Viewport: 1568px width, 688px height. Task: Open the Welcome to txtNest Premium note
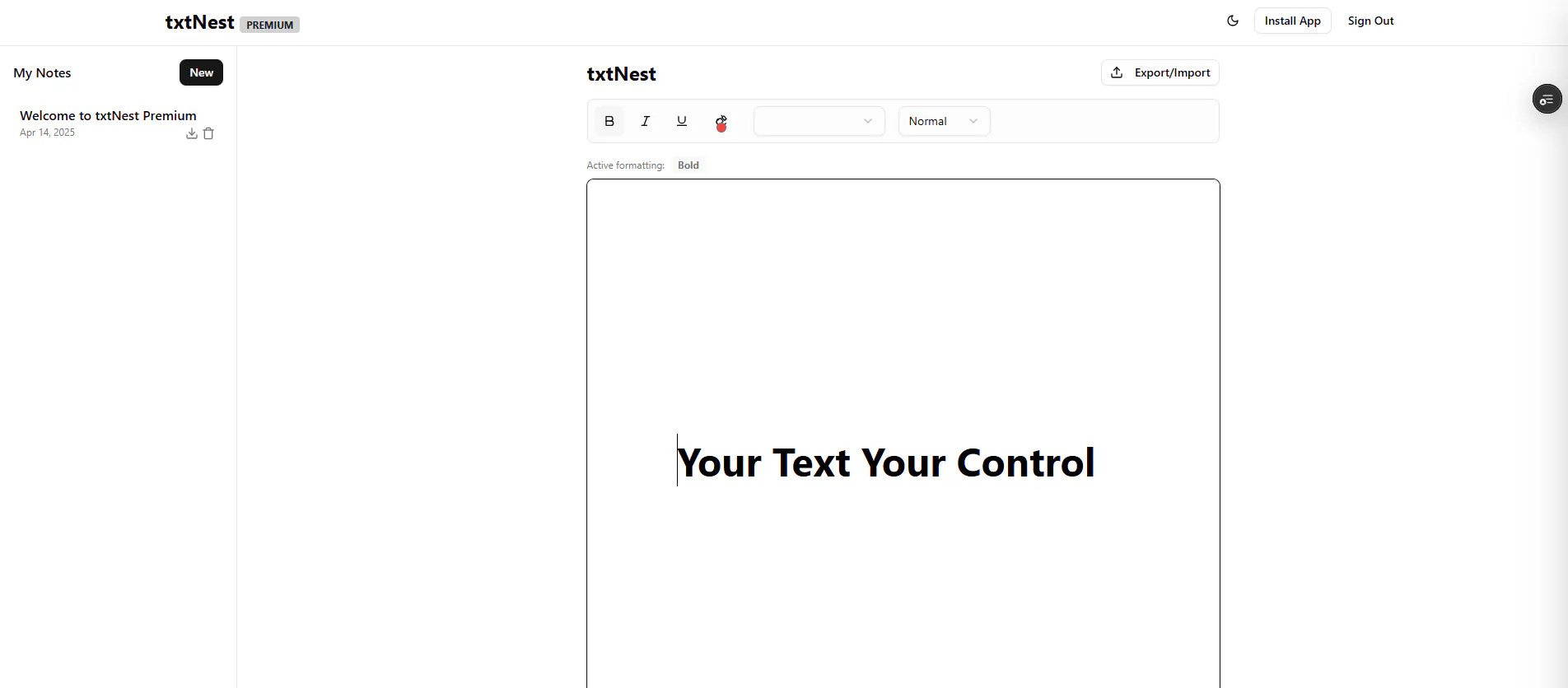108,115
